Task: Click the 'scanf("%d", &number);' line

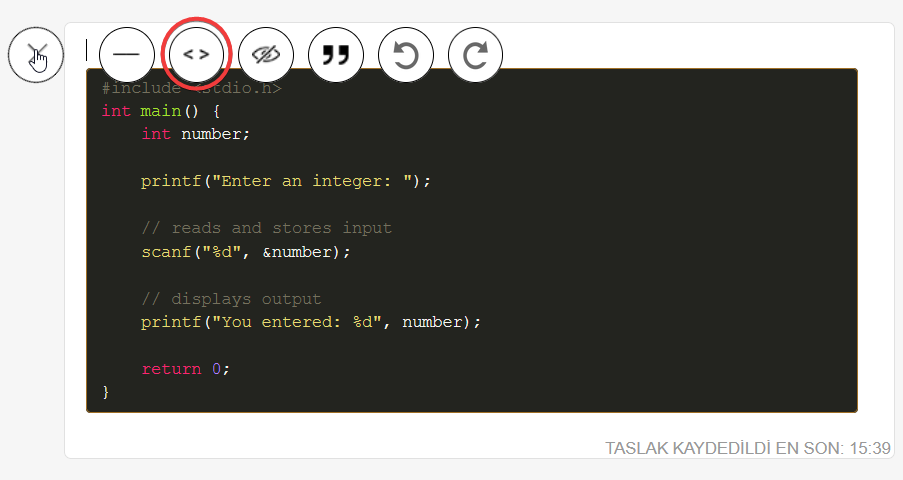Action: coord(246,252)
